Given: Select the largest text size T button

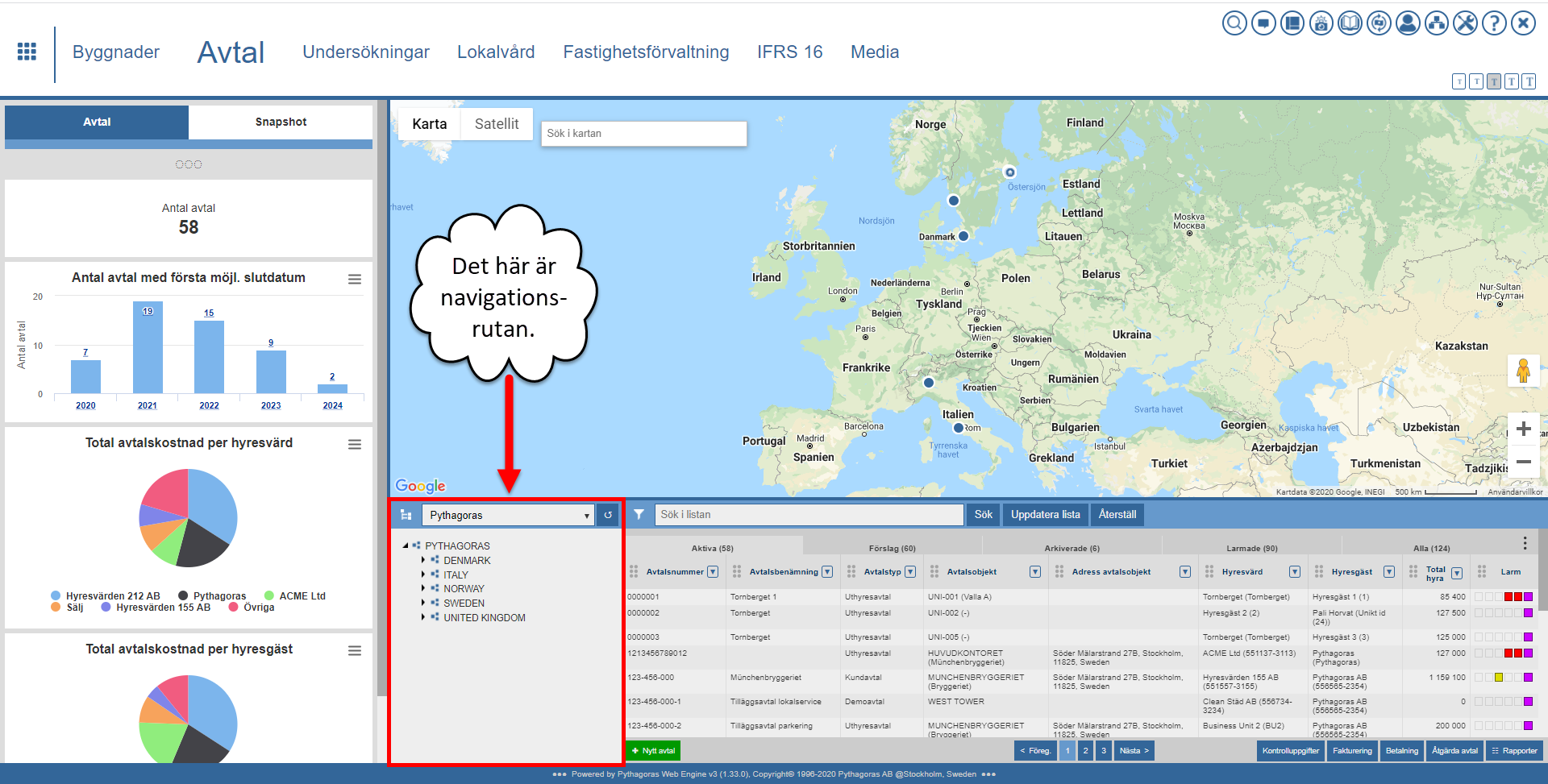Looking at the screenshot, I should [1529, 81].
